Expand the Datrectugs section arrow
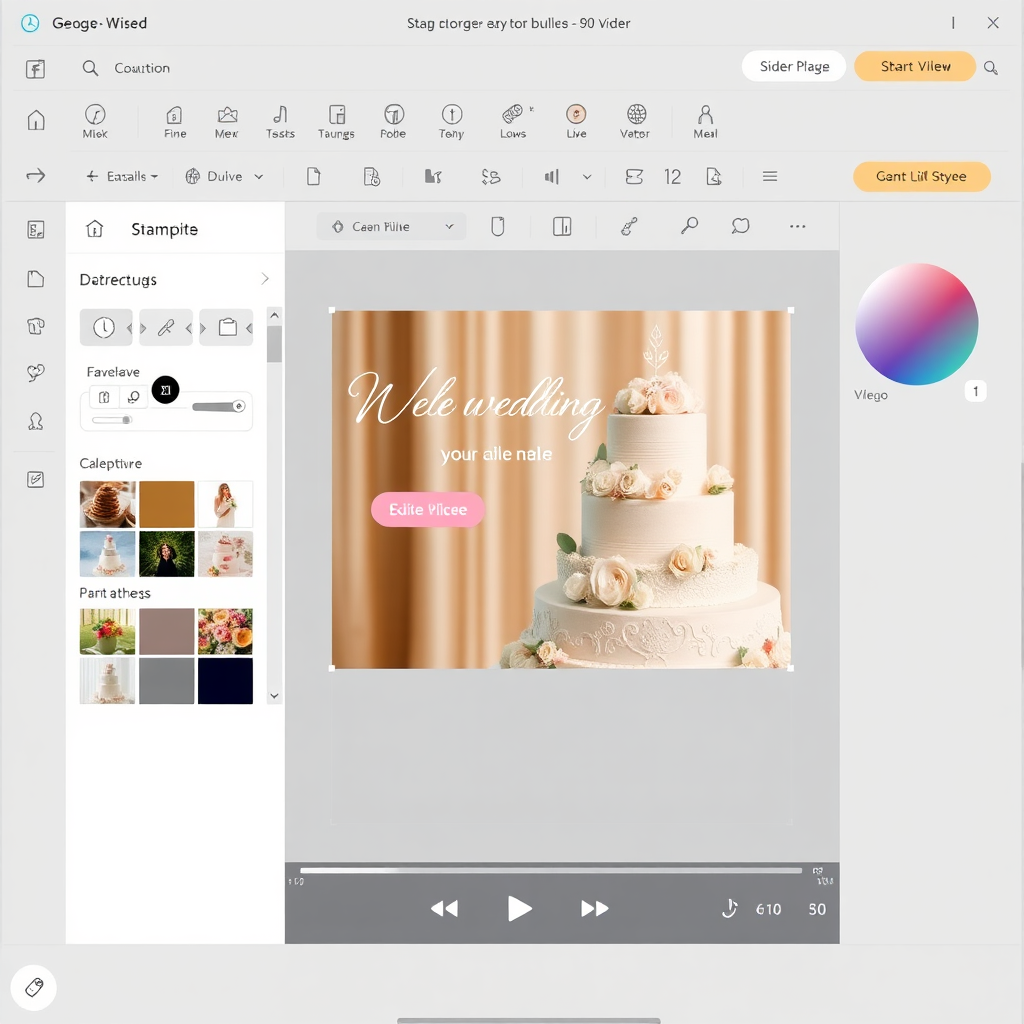The height and width of the screenshot is (1024, 1024). tap(264, 279)
